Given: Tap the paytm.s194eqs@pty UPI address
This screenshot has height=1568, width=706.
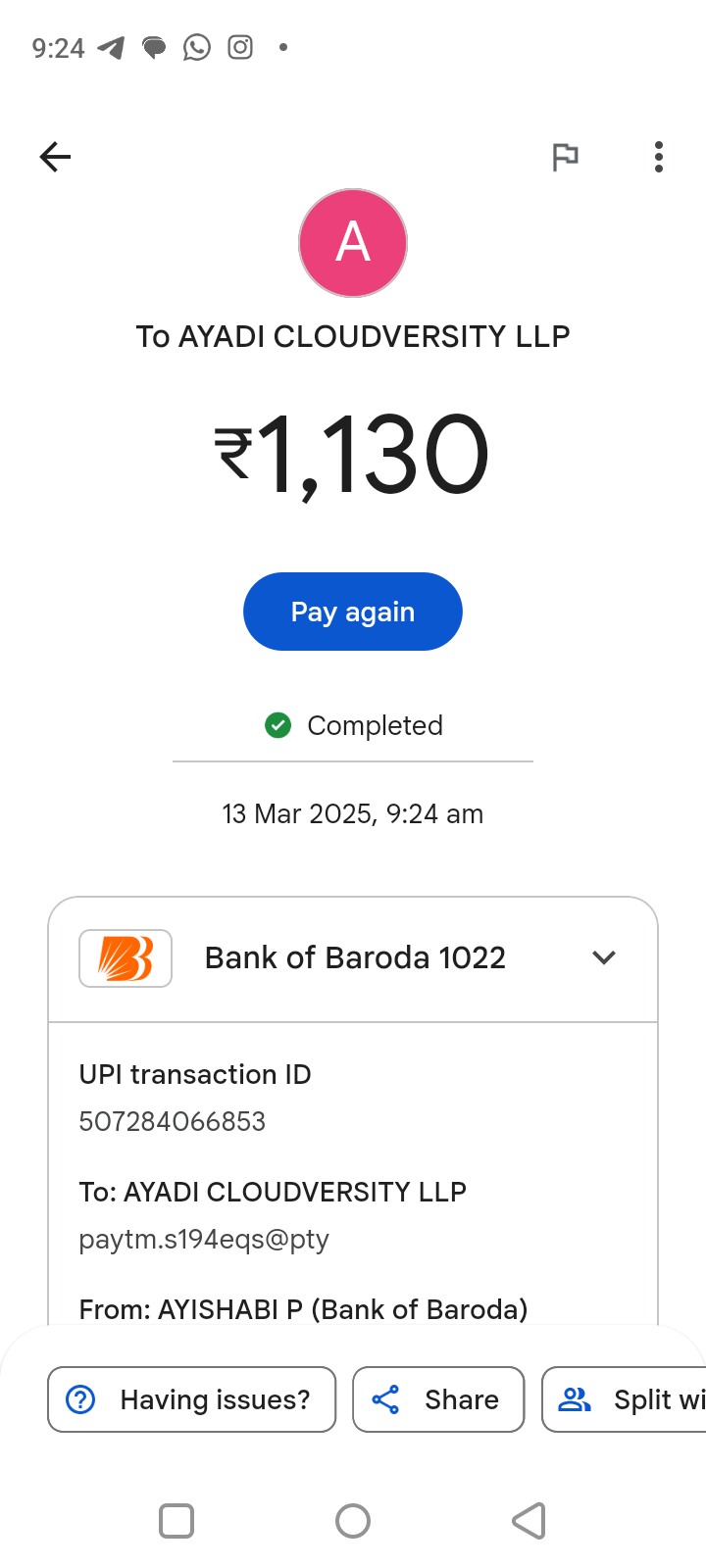Looking at the screenshot, I should pyautogui.click(x=204, y=1239).
